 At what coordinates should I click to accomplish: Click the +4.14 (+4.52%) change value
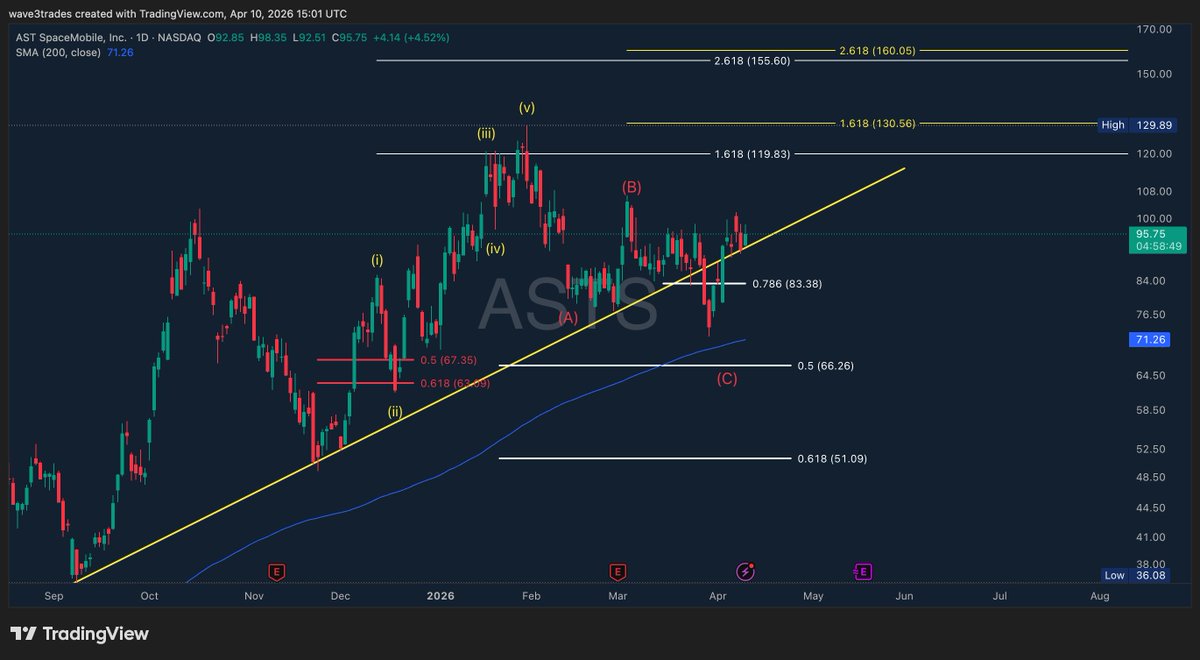point(410,37)
